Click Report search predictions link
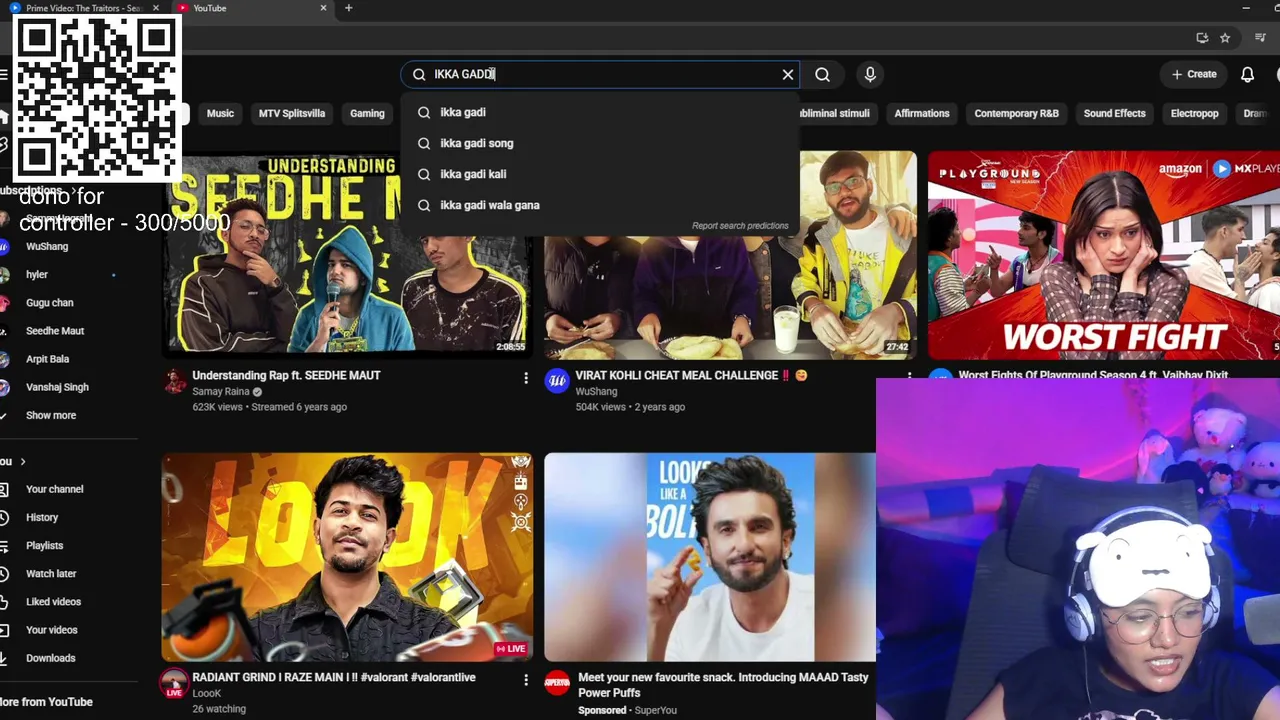The width and height of the screenshot is (1280, 720). point(740,226)
